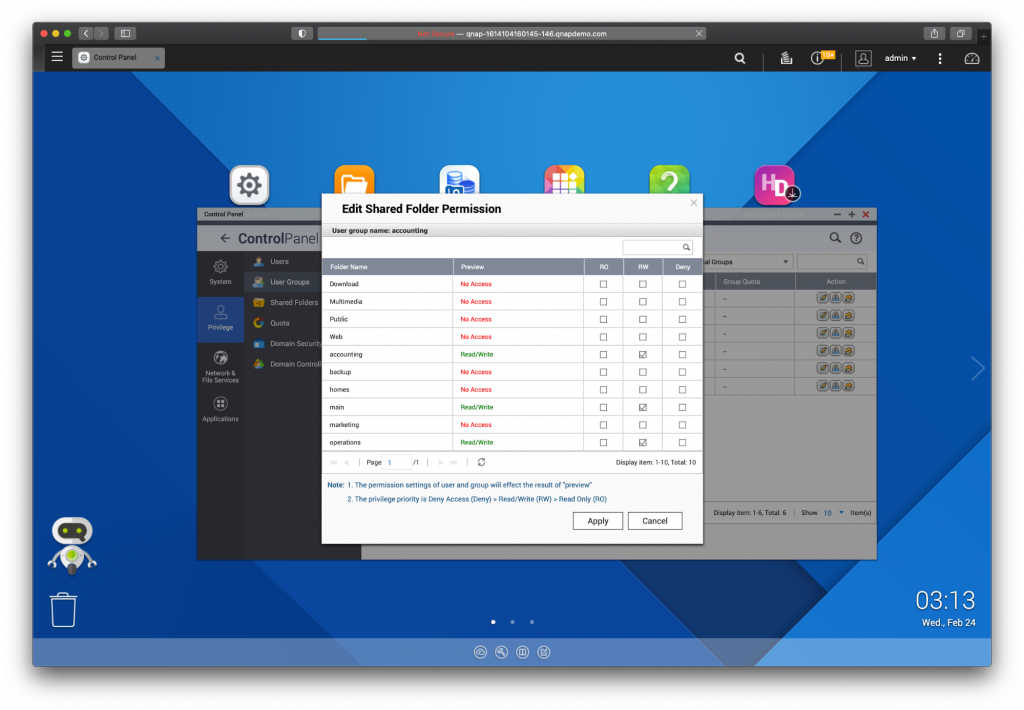Toggle Safari sidebar button
This screenshot has height=710, width=1024.
tap(125, 33)
